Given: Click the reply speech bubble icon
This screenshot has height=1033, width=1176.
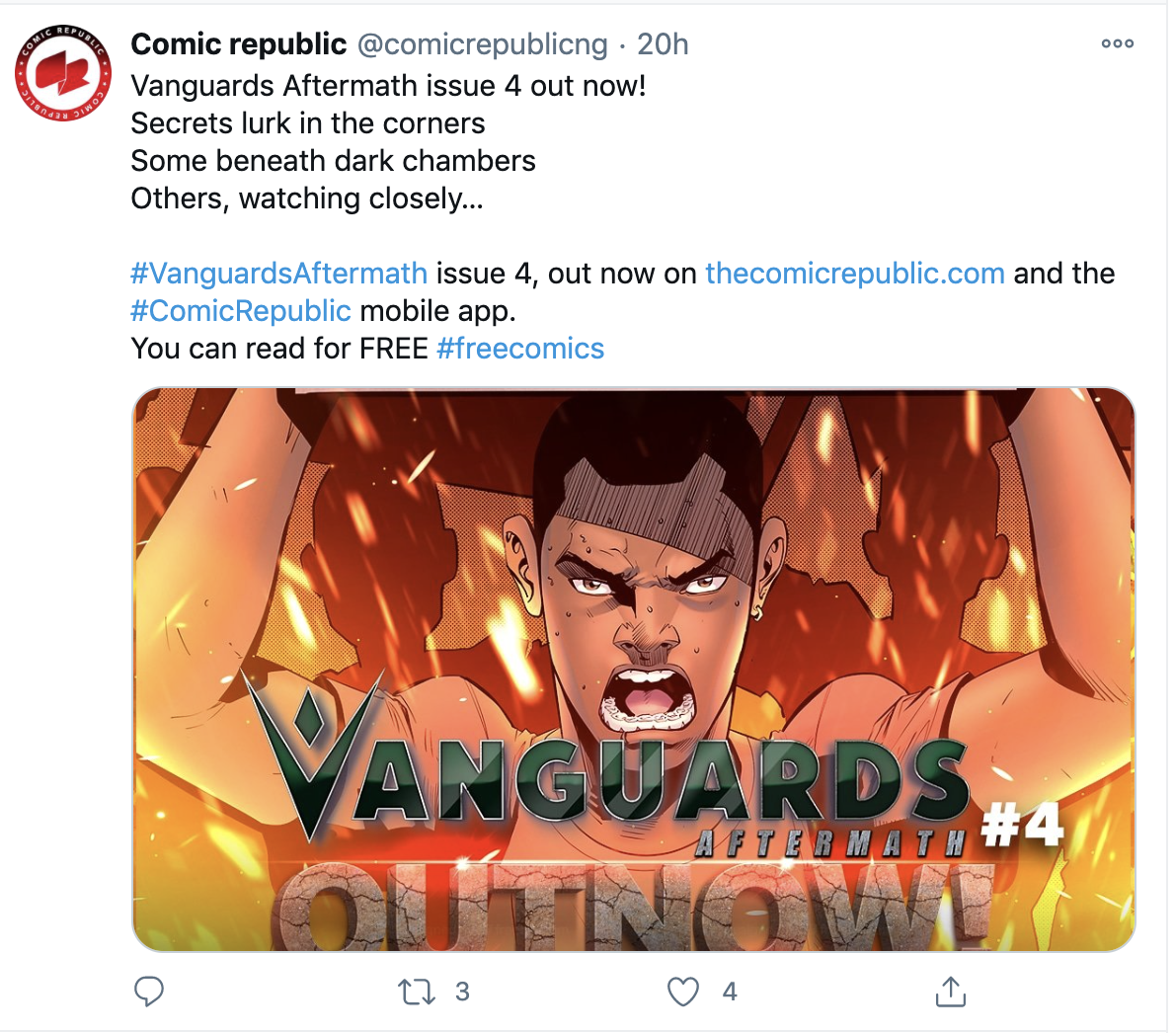Looking at the screenshot, I should [148, 991].
